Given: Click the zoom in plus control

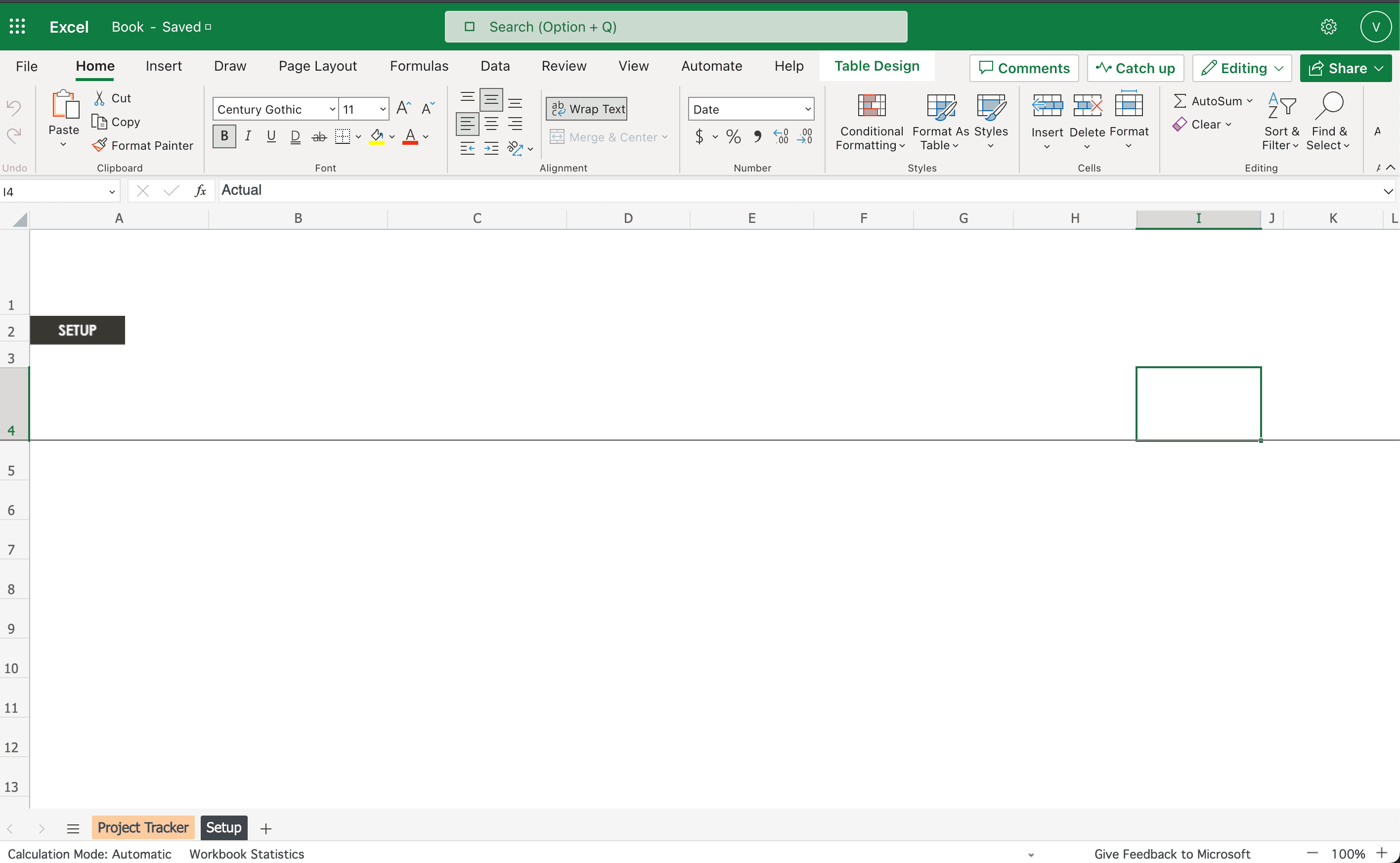Looking at the screenshot, I should pos(1382,853).
